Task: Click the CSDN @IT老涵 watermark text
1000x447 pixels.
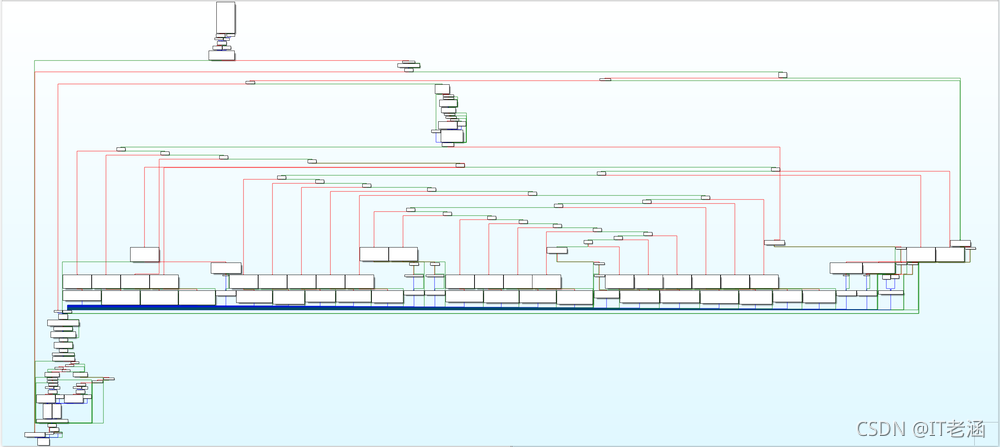Action: [x=908, y=428]
